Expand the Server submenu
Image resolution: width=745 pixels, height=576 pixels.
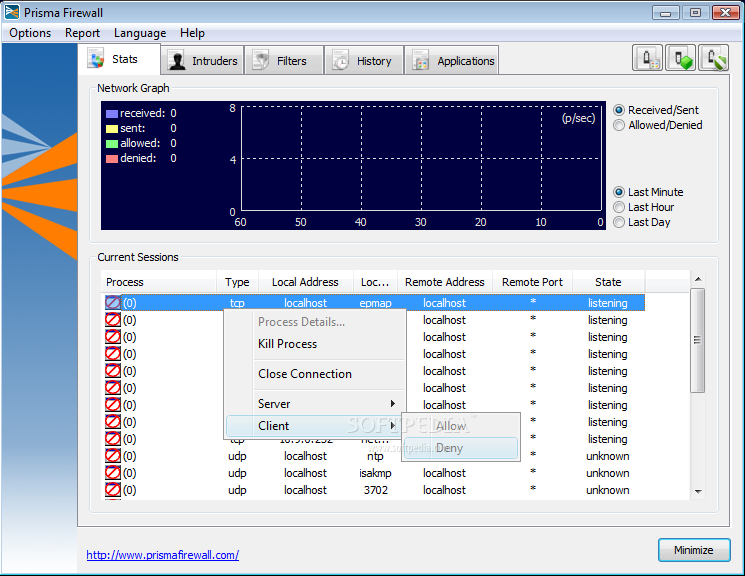[315, 404]
